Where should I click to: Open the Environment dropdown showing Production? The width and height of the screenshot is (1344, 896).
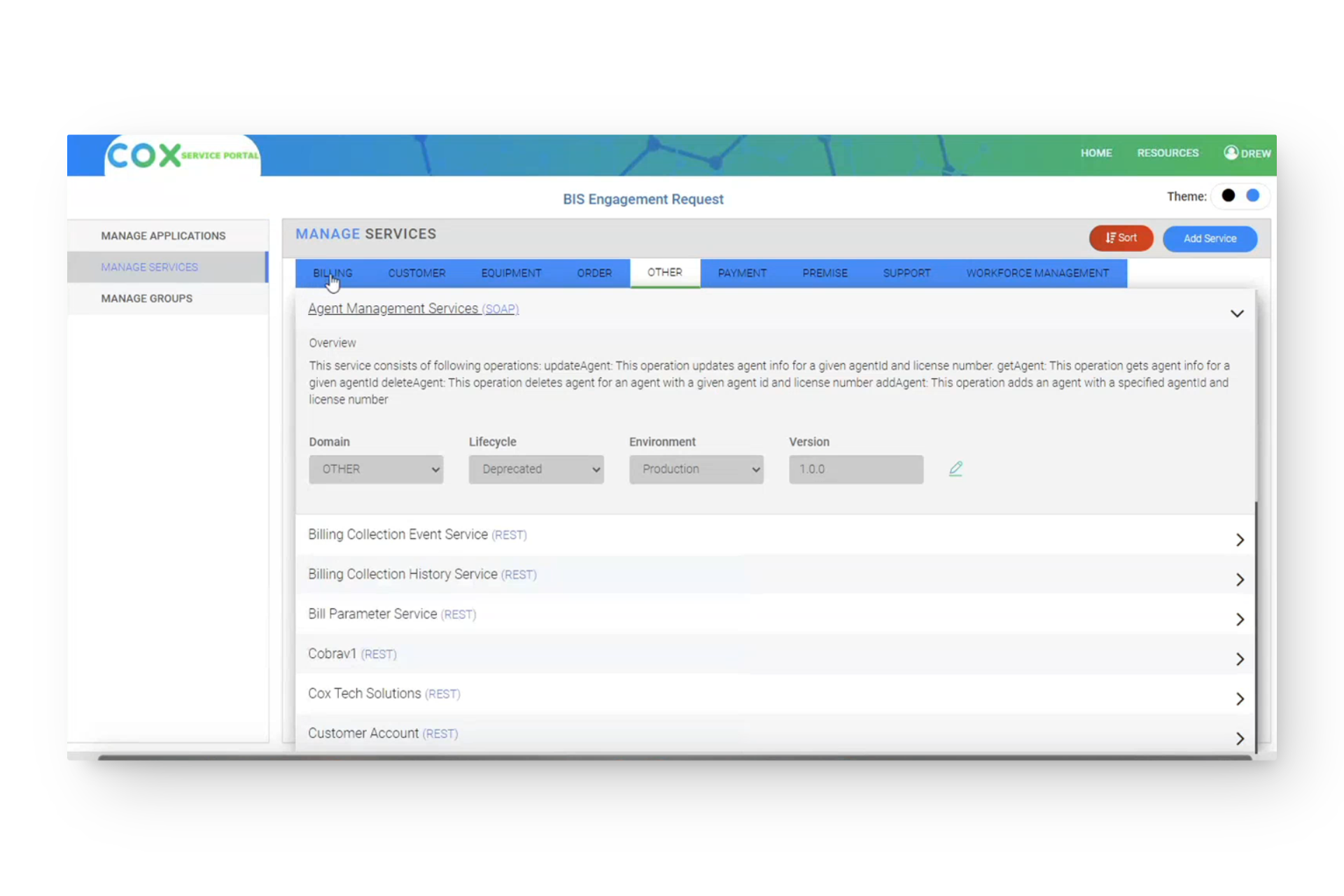[696, 469]
